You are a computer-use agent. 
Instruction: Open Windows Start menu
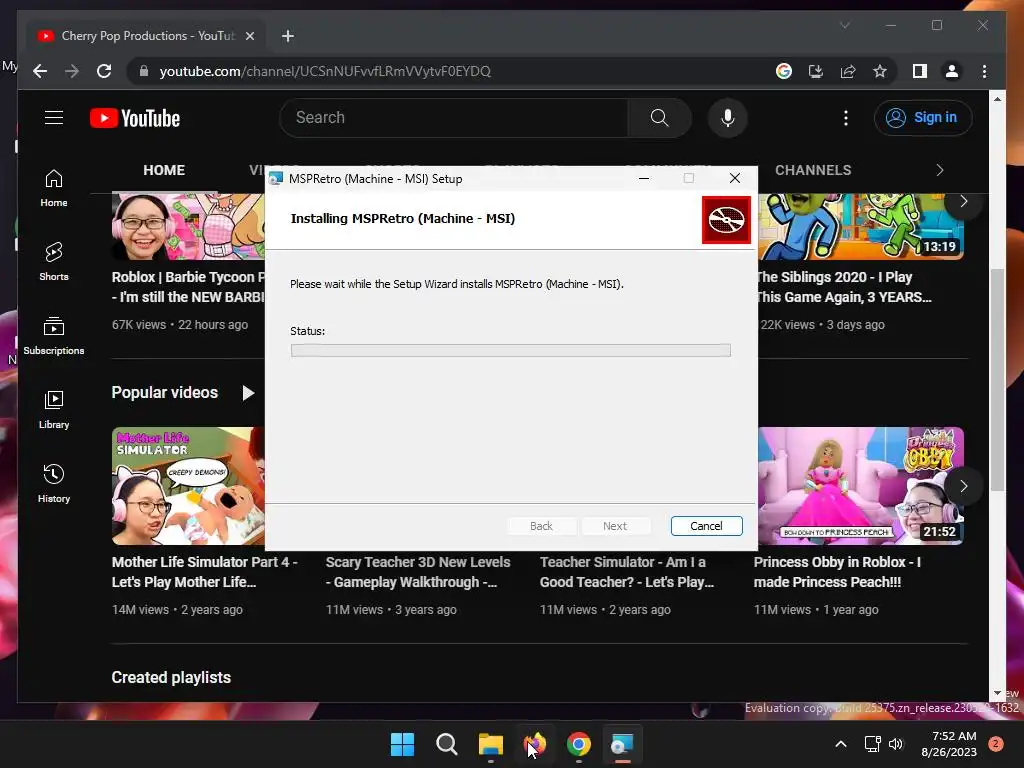point(402,744)
